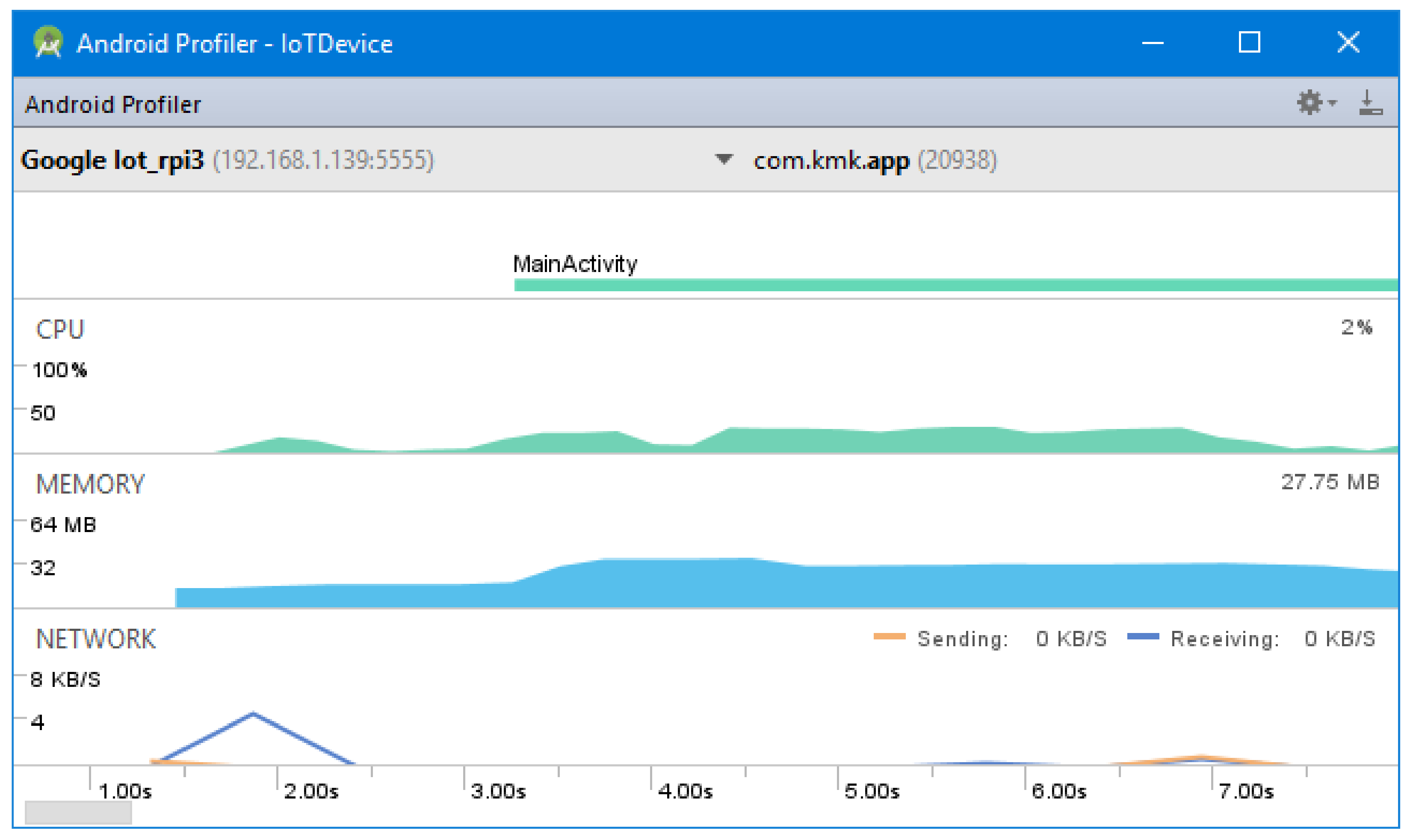Click the horizontal timeline scrollbar thumb
1413x840 pixels.
coord(78,813)
